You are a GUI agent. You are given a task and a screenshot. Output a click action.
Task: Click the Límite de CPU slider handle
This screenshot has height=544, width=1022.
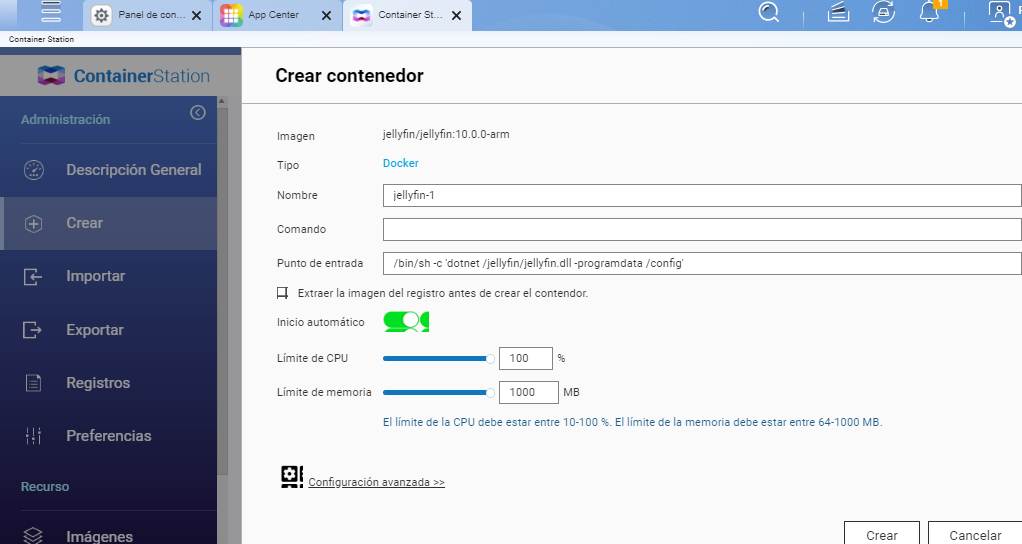(490, 358)
